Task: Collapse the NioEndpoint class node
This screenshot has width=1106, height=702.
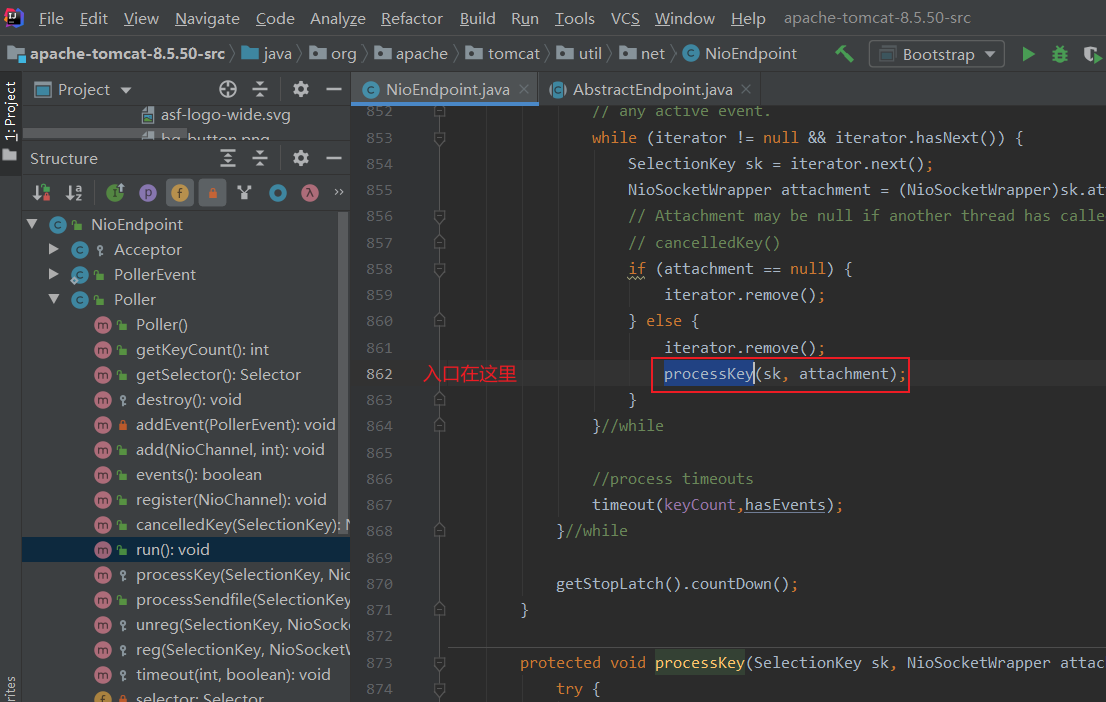Action: click(32, 224)
